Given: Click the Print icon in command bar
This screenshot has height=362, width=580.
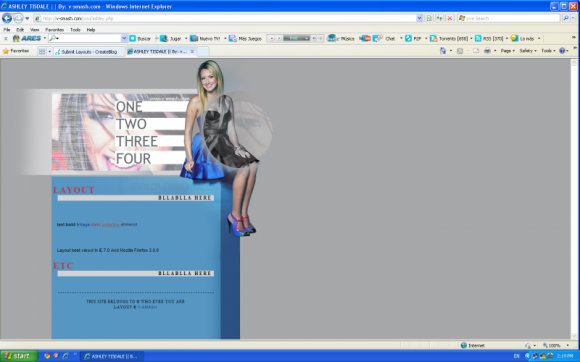Looking at the screenshot, I should tap(488, 51).
